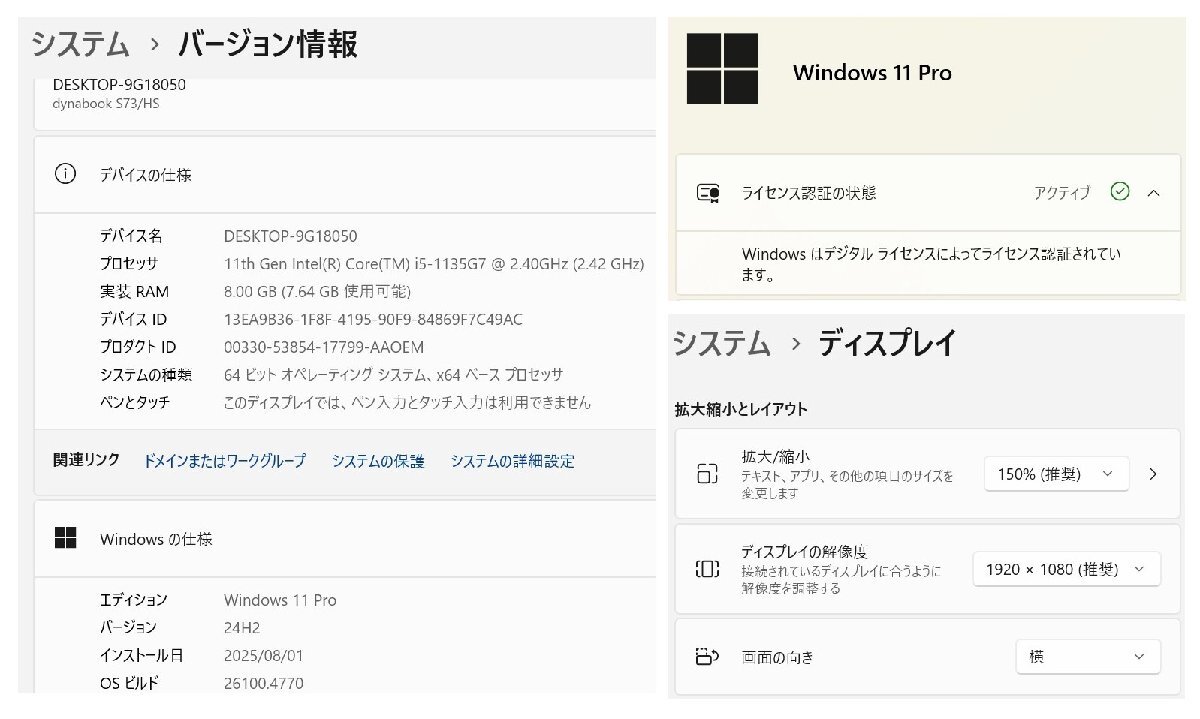Click the アクティブ status text
The image size is (1200, 719).
click(x=1062, y=193)
